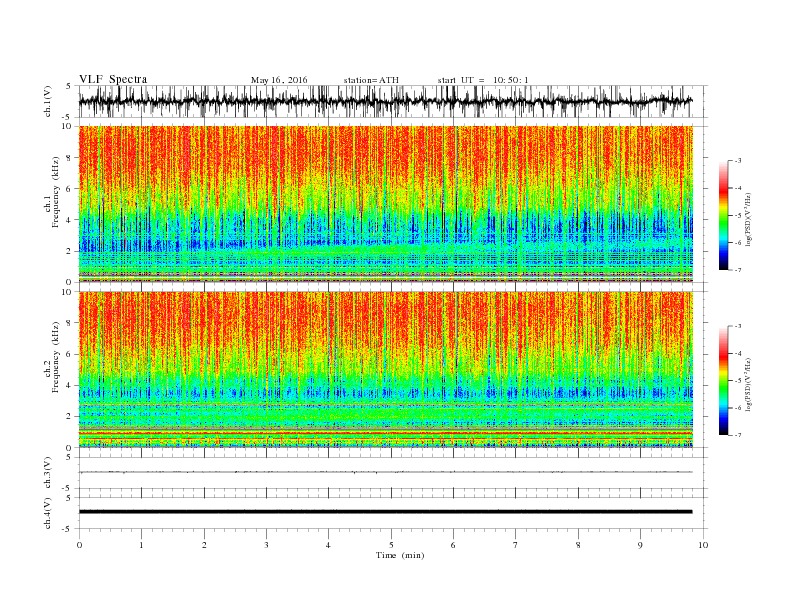Click ch.1 spectrogram frequency tick "4"
The height and width of the screenshot is (612, 792).
coord(70,220)
